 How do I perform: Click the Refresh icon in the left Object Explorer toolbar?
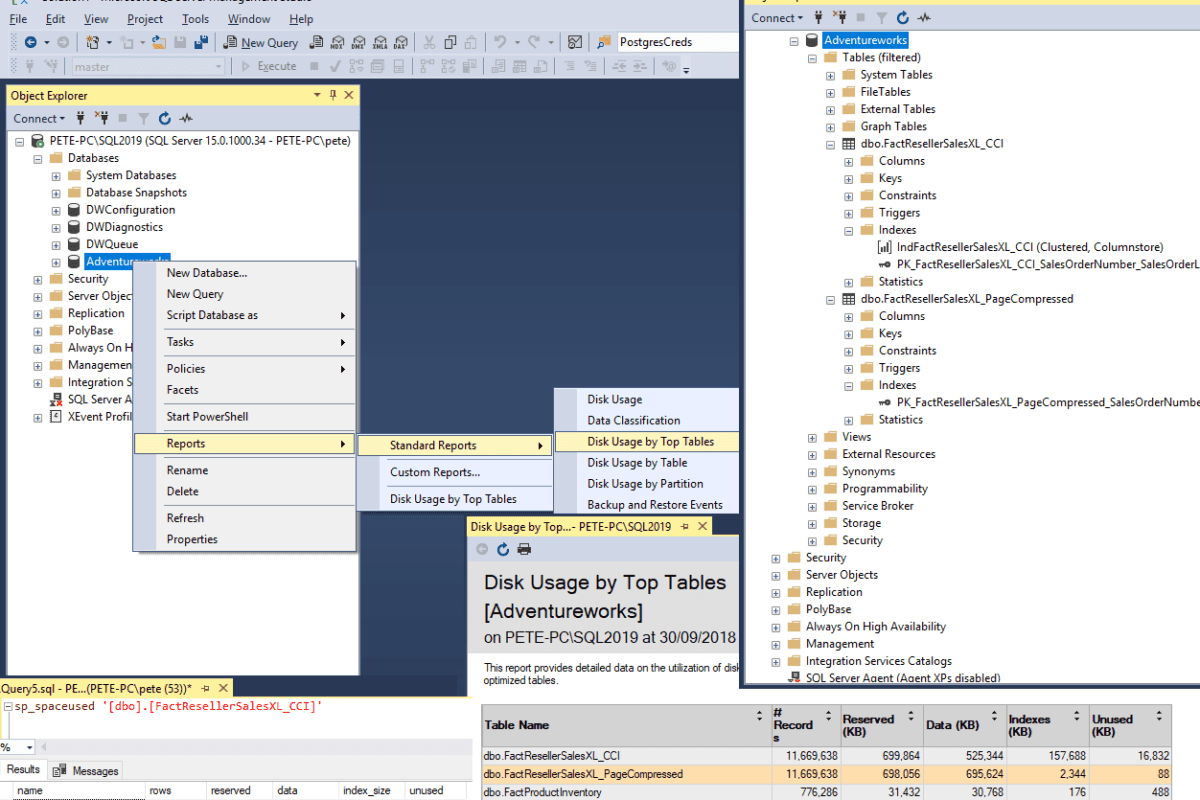tap(164, 118)
